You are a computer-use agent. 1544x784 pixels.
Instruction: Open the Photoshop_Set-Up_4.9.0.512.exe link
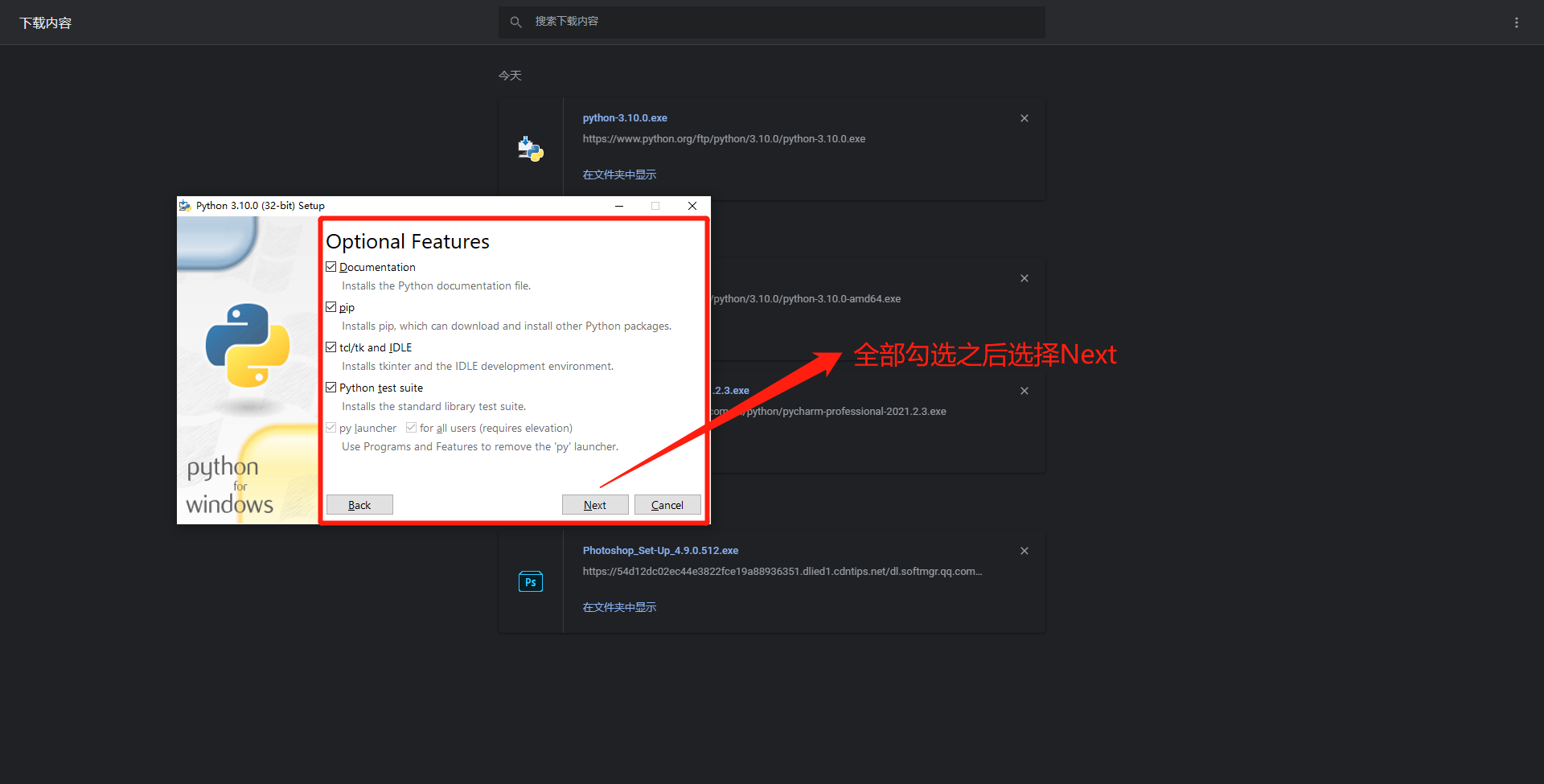point(660,551)
